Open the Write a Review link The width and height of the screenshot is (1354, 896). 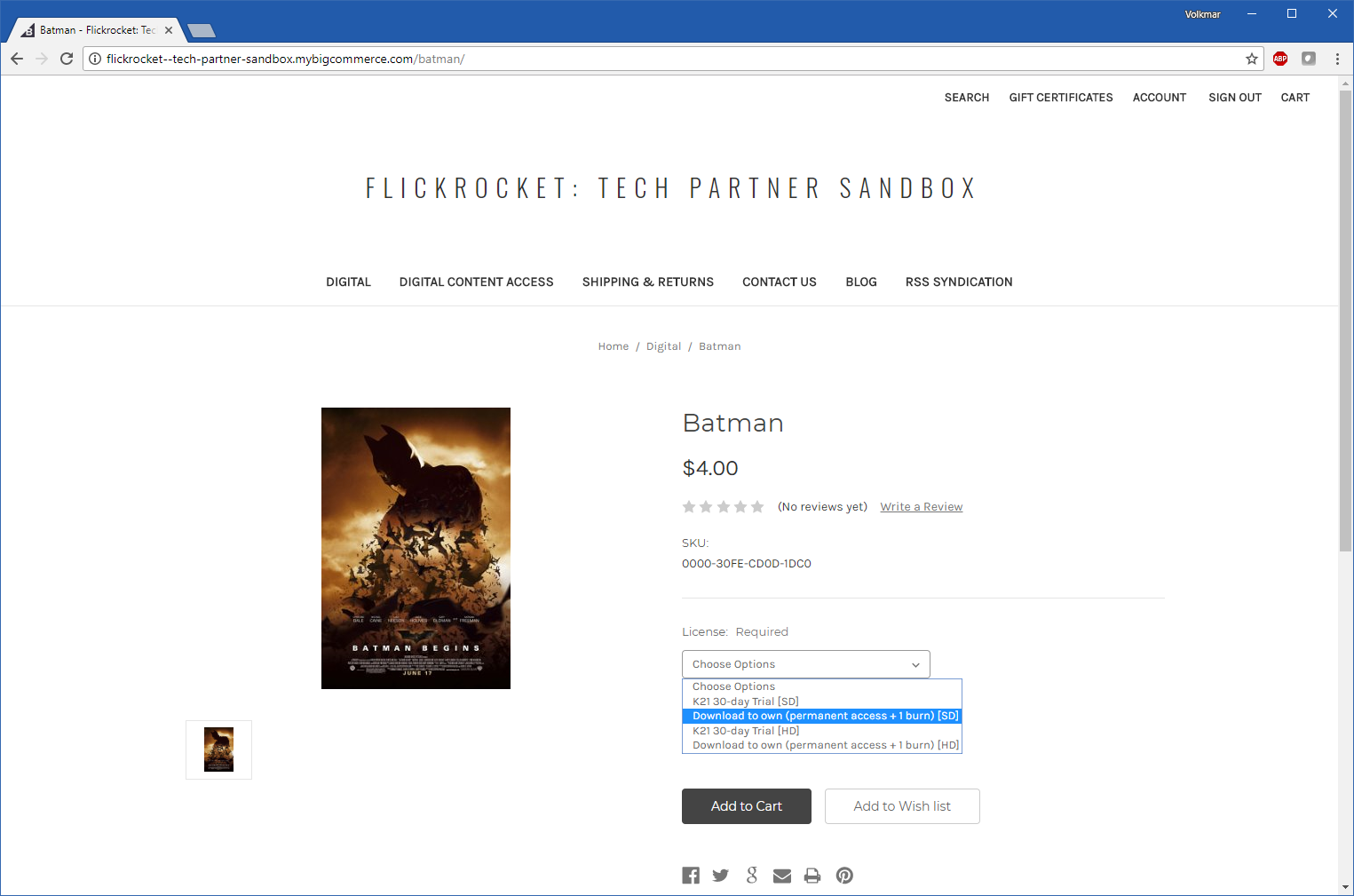[x=921, y=507]
